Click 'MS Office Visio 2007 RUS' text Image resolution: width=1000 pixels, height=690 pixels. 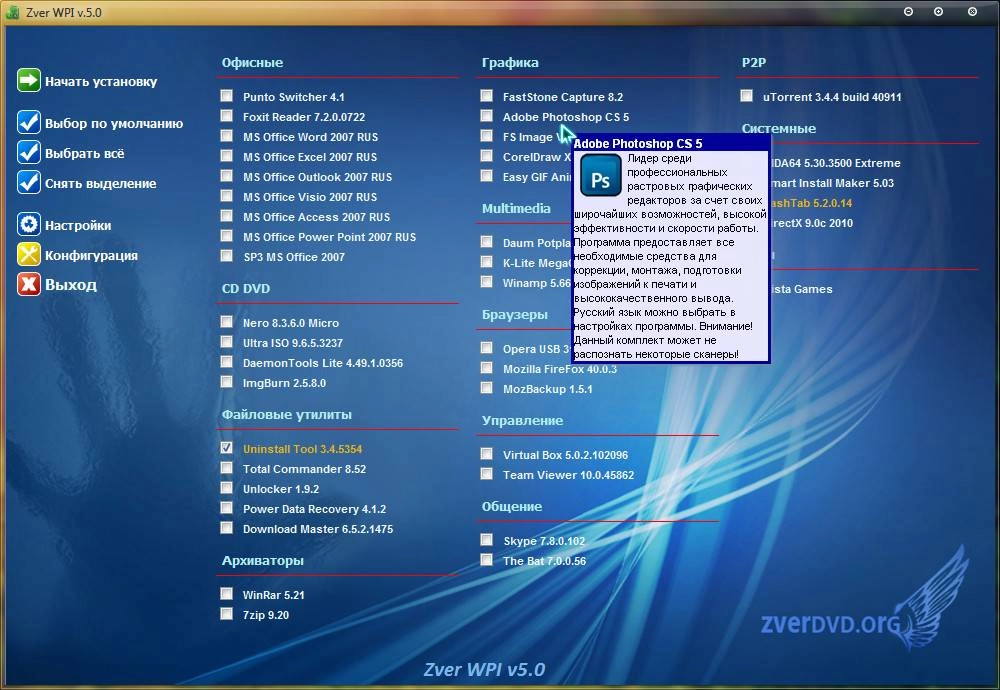pyautogui.click(x=310, y=197)
